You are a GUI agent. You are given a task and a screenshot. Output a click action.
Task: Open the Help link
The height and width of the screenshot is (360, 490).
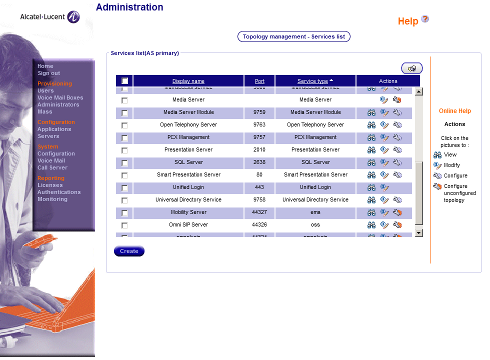[x=408, y=21]
